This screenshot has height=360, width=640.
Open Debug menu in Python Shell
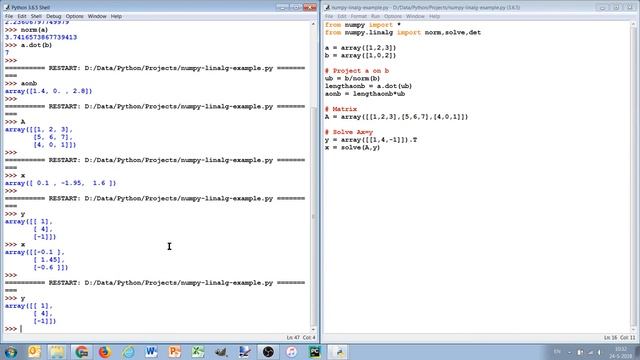(x=53, y=16)
